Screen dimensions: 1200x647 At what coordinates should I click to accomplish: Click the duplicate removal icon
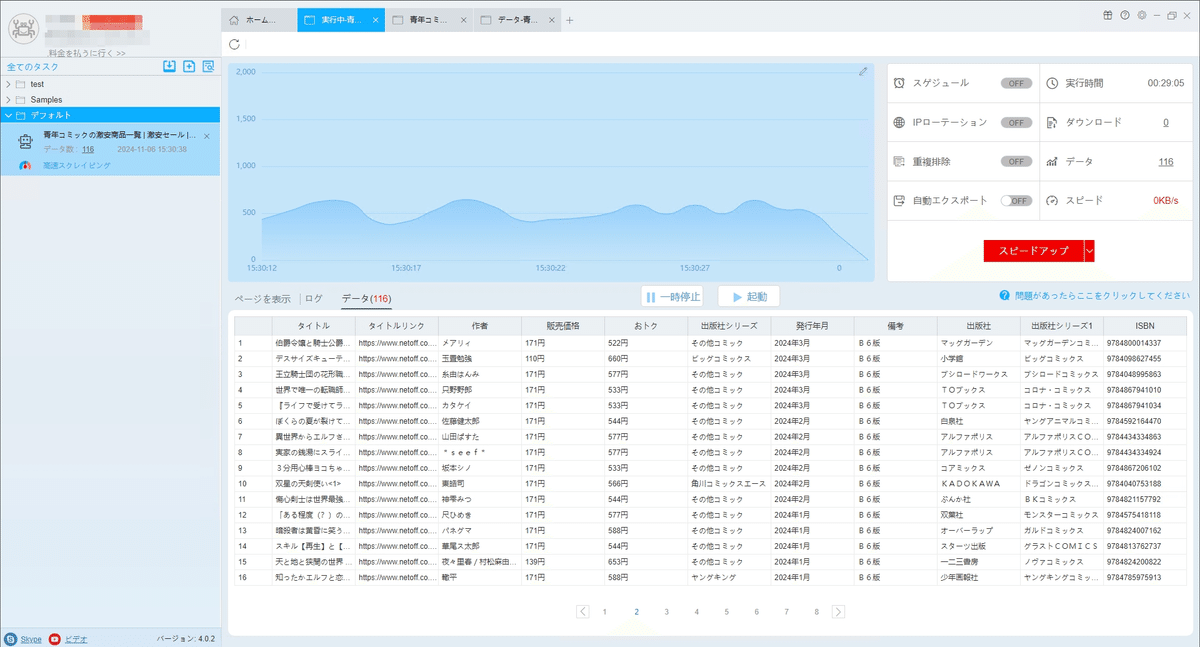coord(900,161)
